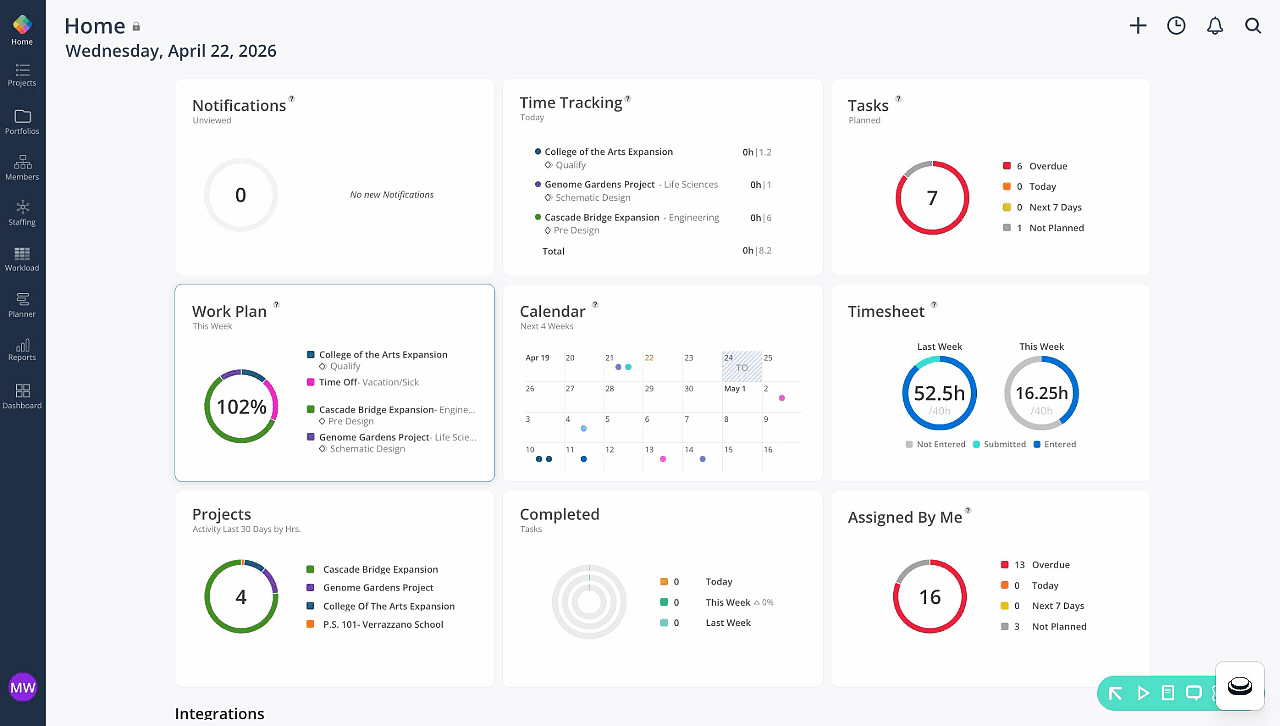Open the timer clock icon

click(1176, 26)
